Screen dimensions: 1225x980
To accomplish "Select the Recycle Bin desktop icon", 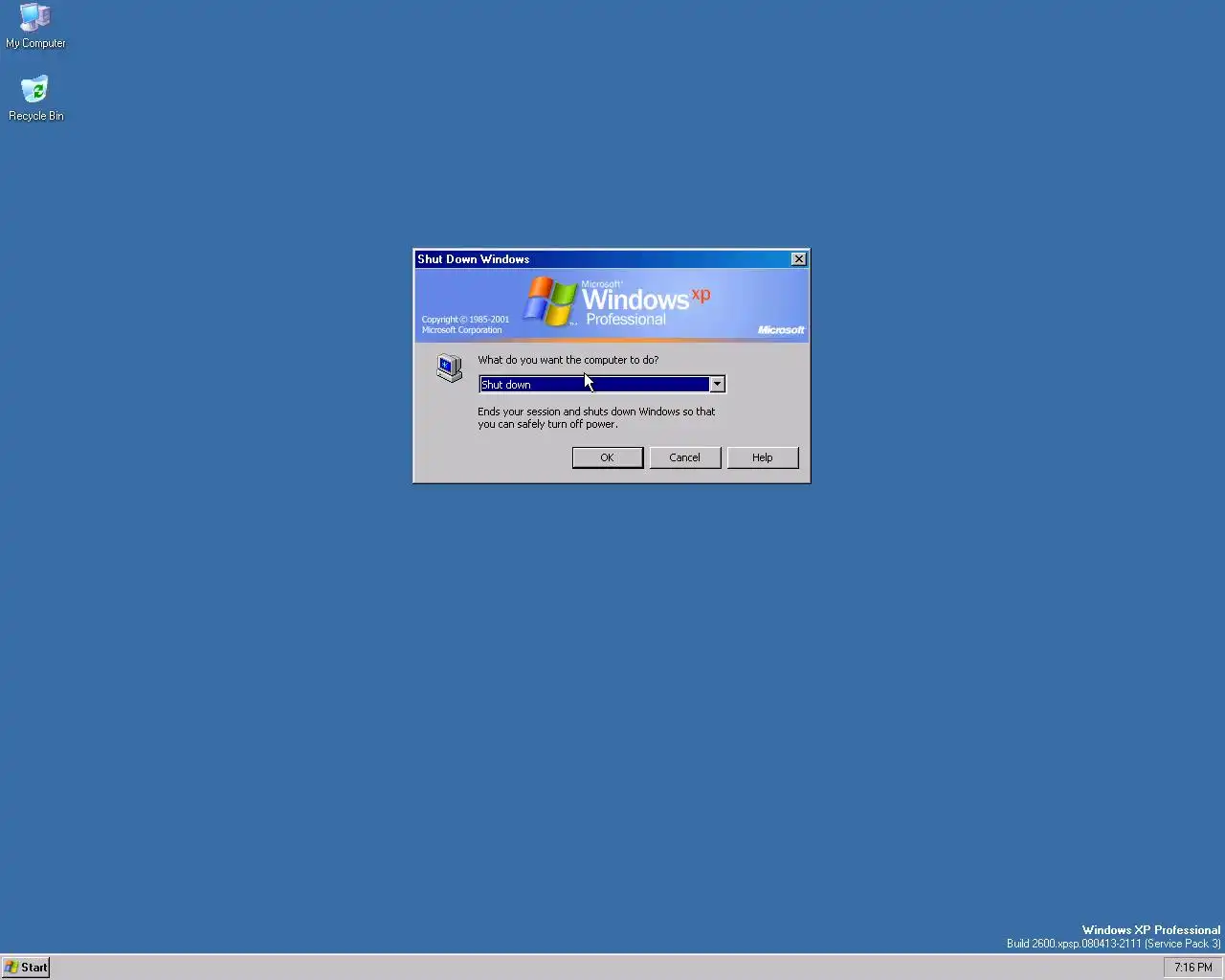I will click(x=35, y=99).
